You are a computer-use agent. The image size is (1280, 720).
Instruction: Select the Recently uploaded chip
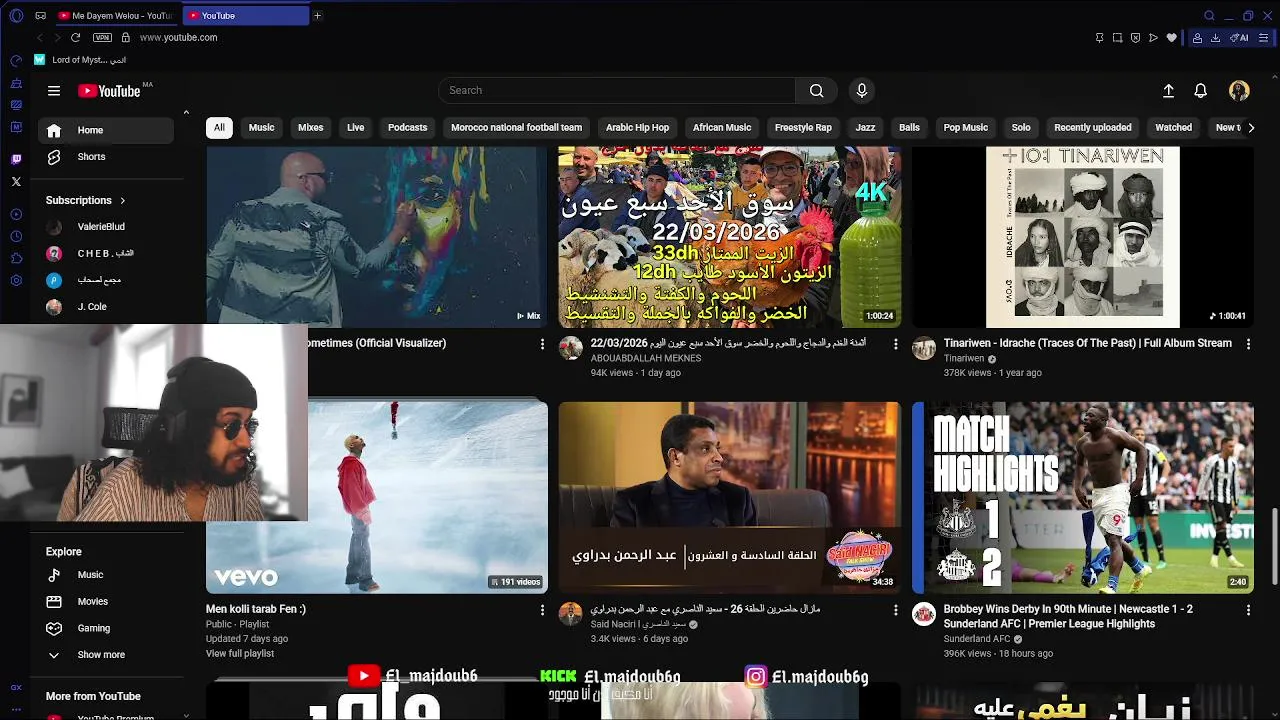point(1093,128)
